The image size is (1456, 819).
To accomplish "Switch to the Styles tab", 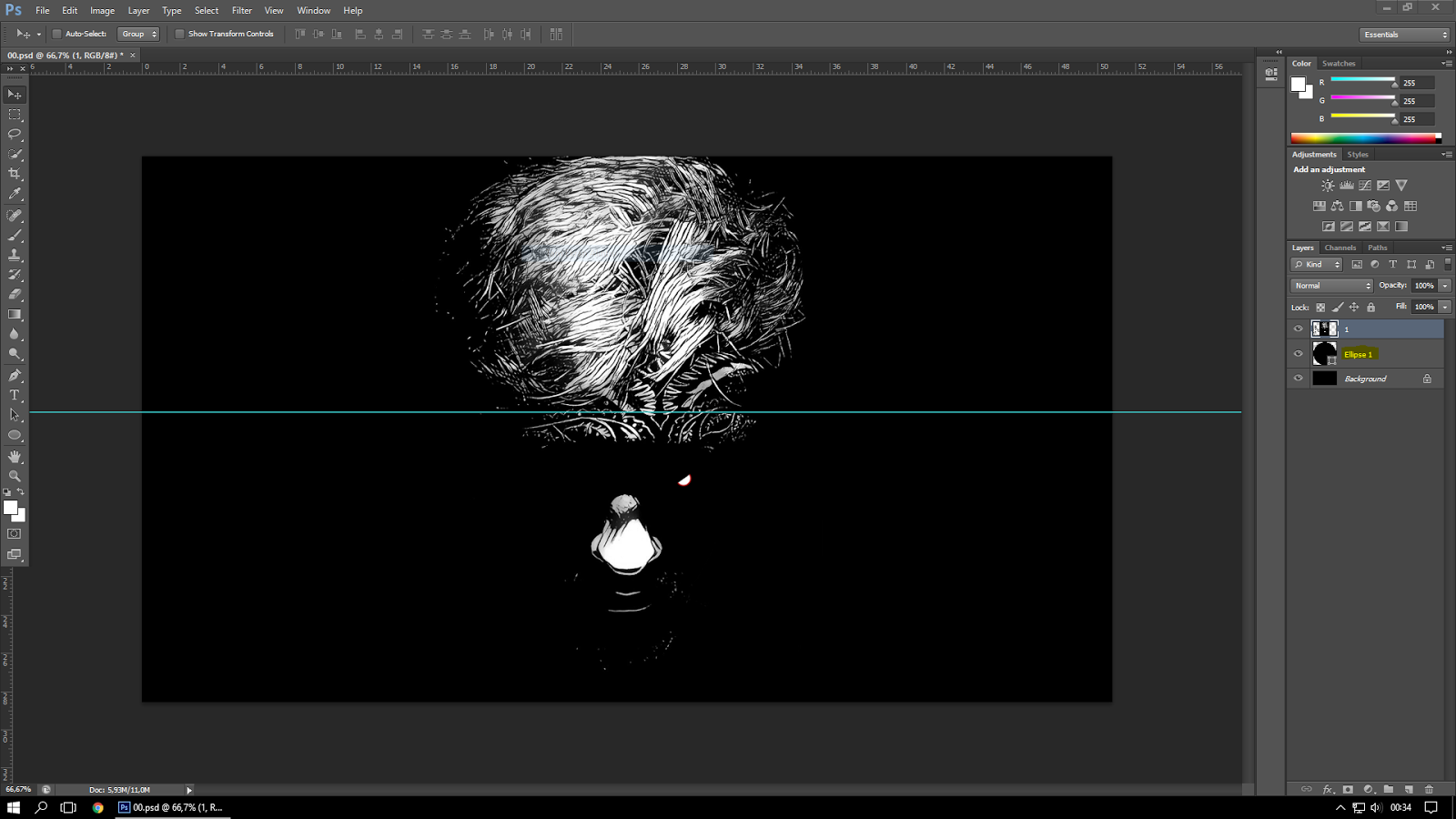I will click(x=1358, y=155).
